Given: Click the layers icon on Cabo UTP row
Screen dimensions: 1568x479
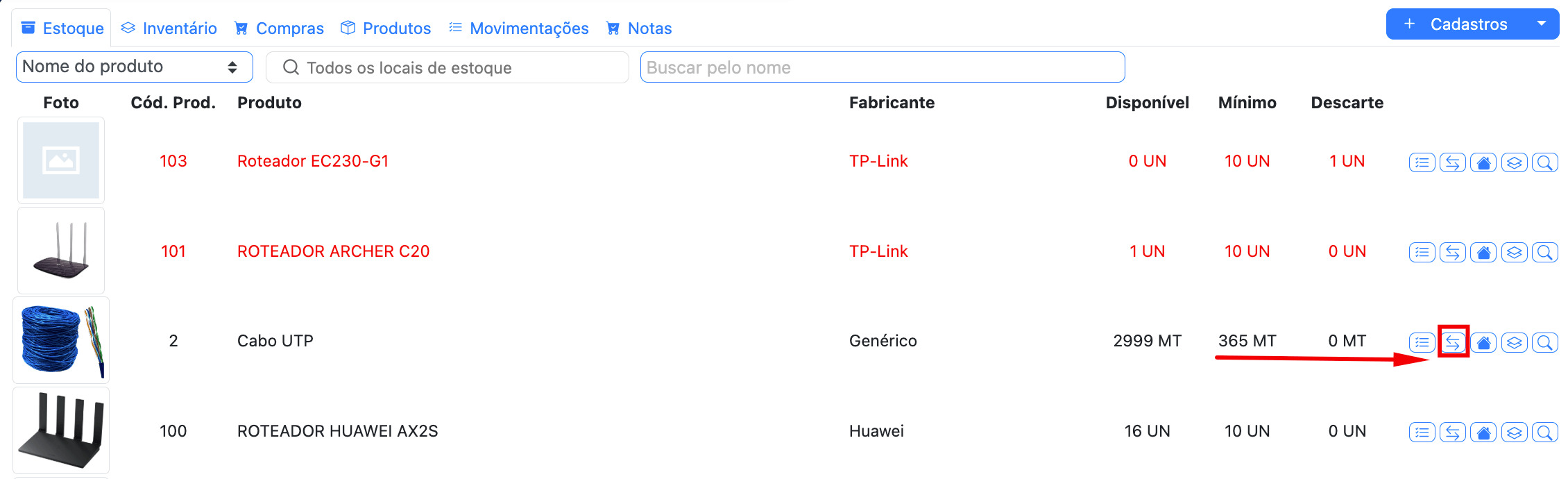Looking at the screenshot, I should pyautogui.click(x=1514, y=342).
